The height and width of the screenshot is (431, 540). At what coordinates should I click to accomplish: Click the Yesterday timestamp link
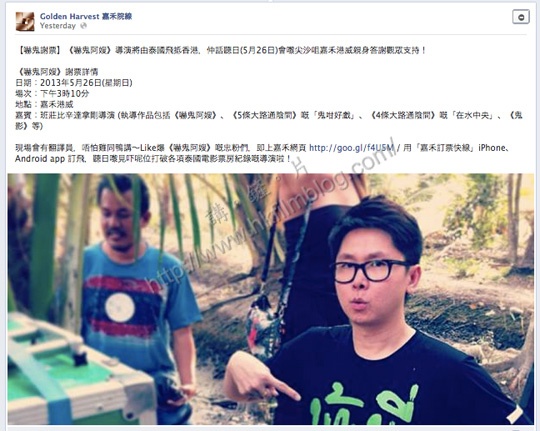pos(58,26)
